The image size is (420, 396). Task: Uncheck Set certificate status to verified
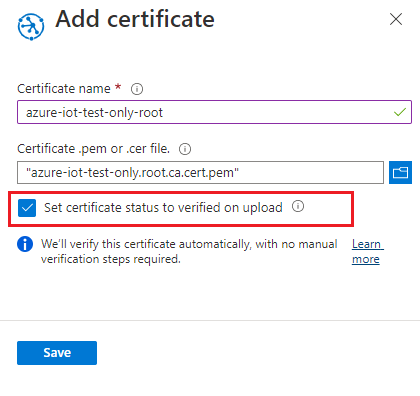27,208
